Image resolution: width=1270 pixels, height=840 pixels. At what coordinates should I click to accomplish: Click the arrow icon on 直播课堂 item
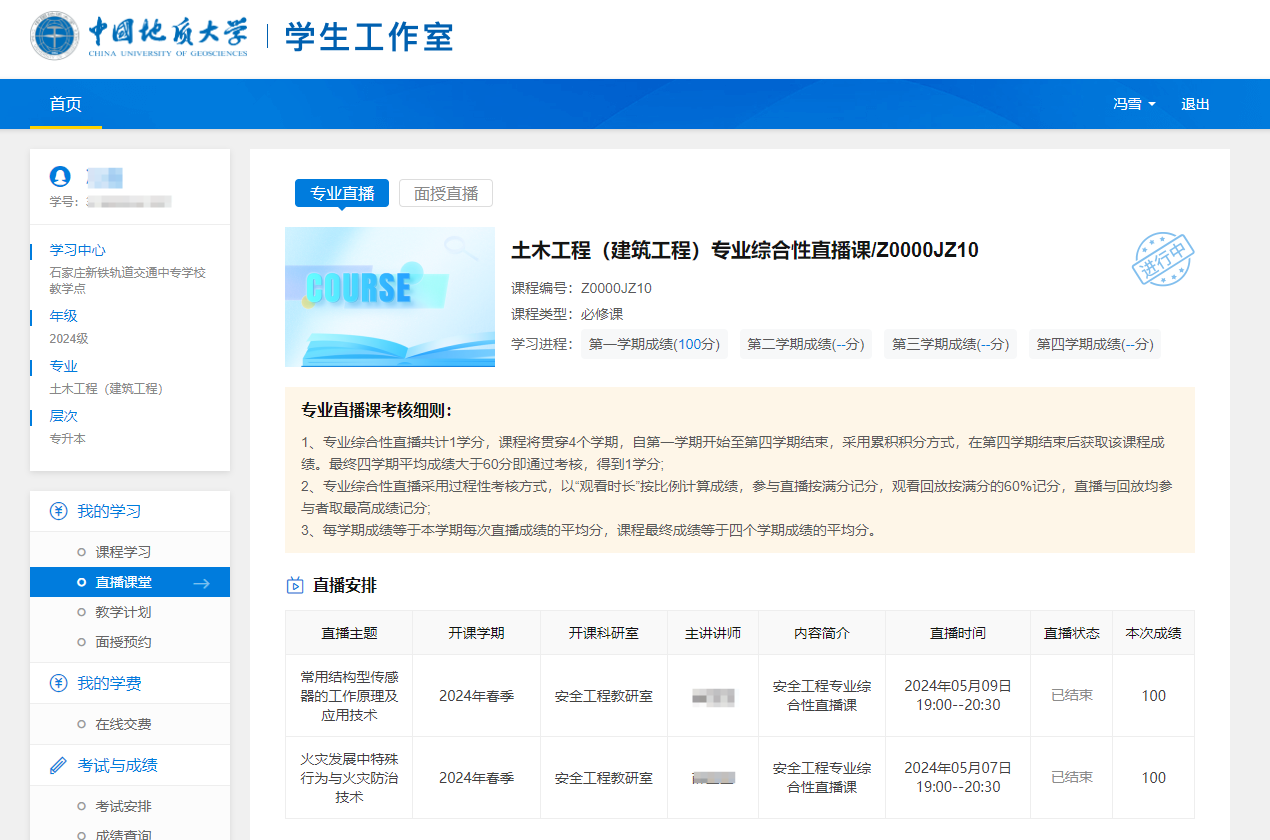[201, 583]
